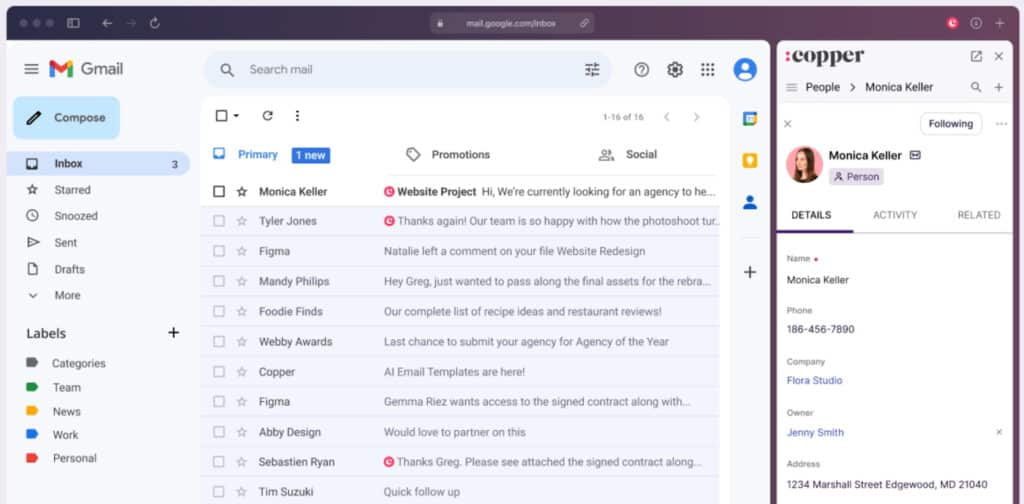The image size is (1024, 504).
Task: Toggle the browser sidebar icon
Action: tap(73, 23)
